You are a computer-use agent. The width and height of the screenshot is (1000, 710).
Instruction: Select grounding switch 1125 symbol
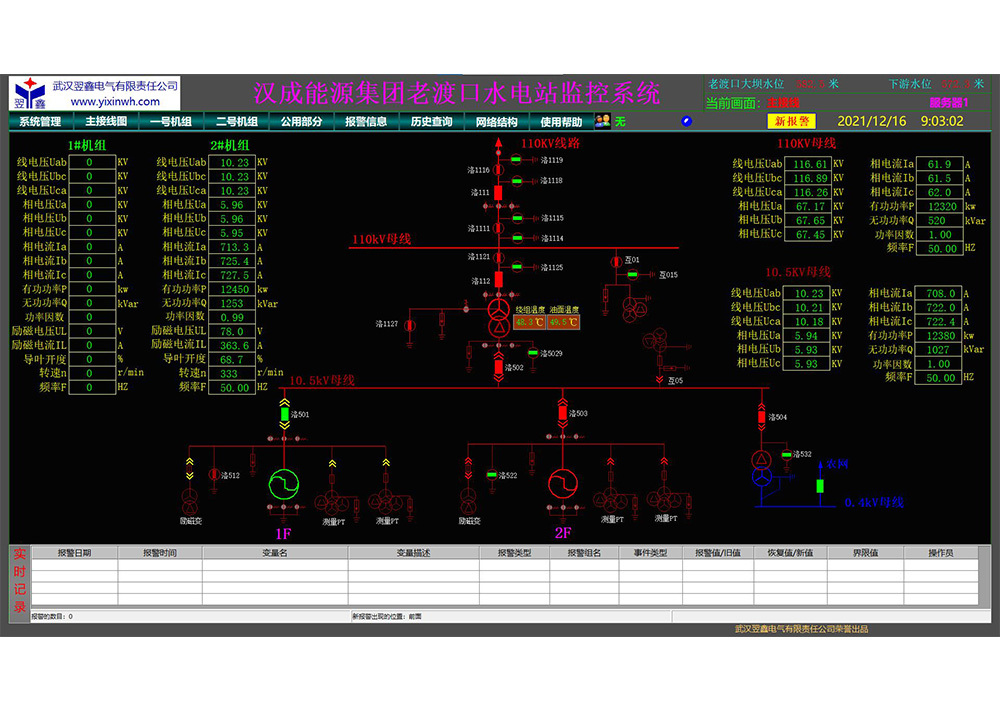pyautogui.click(x=517, y=267)
